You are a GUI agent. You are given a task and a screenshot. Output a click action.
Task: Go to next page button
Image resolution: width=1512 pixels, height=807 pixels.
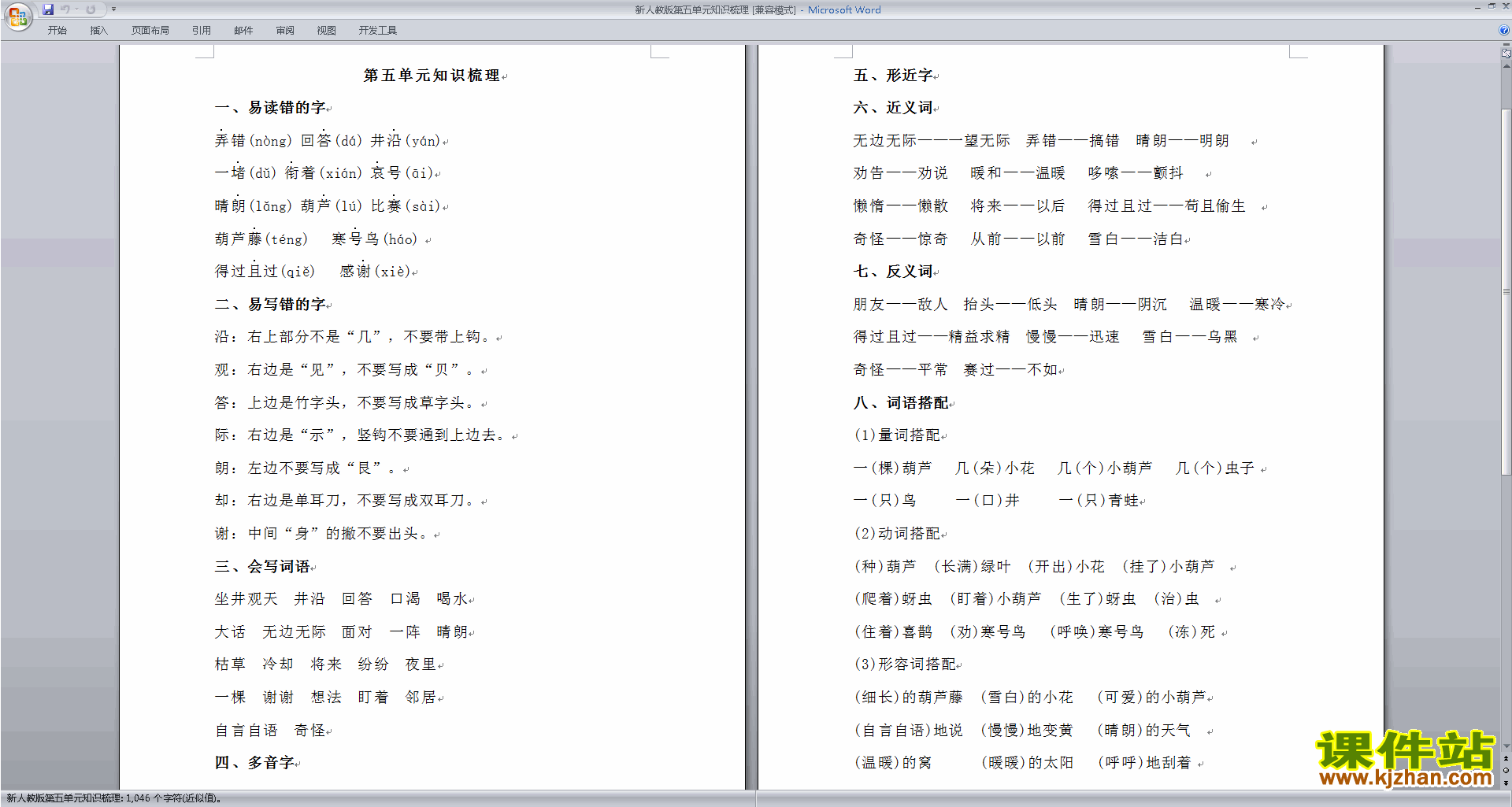1506,783
